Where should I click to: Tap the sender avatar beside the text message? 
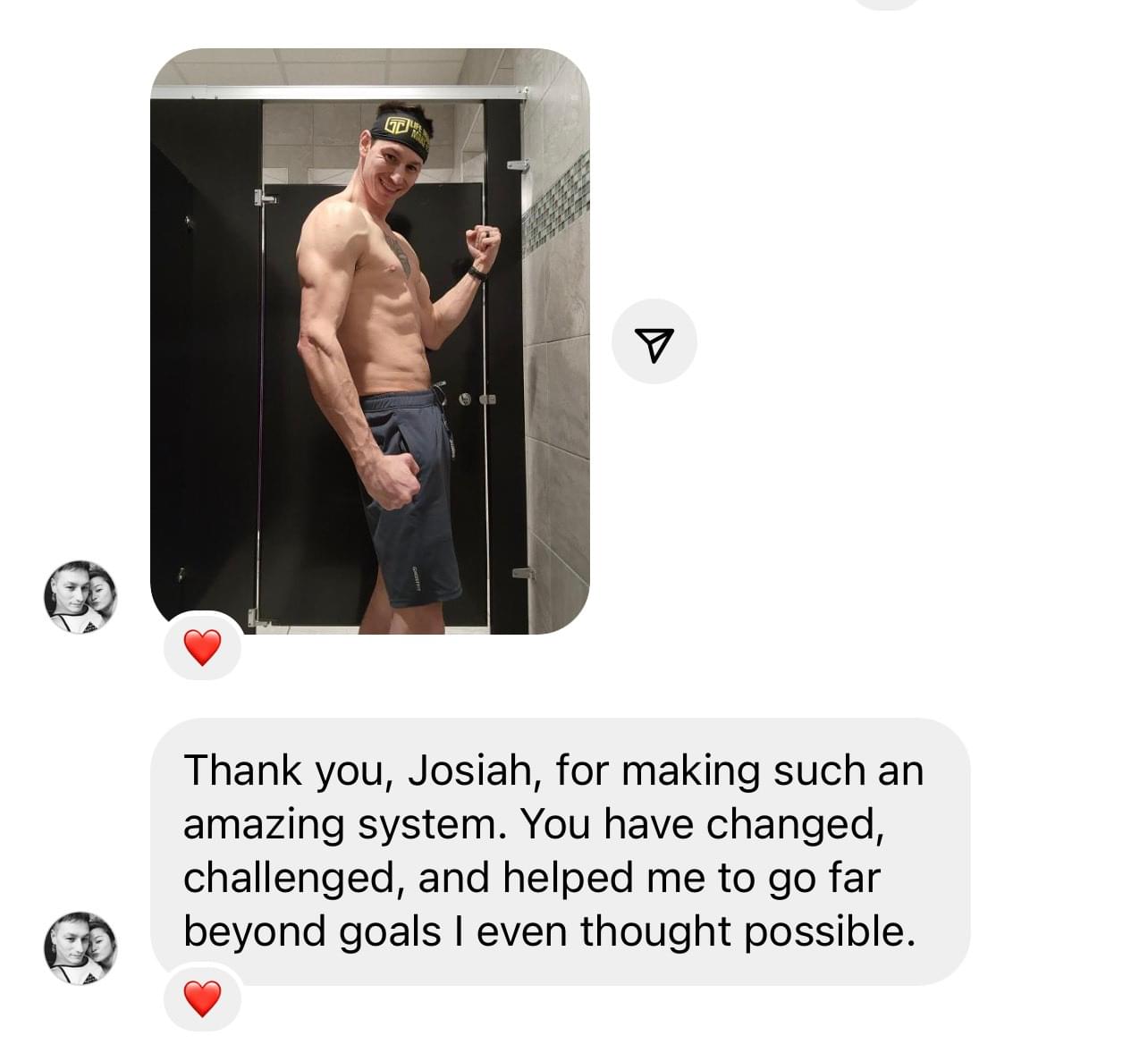click(80, 947)
